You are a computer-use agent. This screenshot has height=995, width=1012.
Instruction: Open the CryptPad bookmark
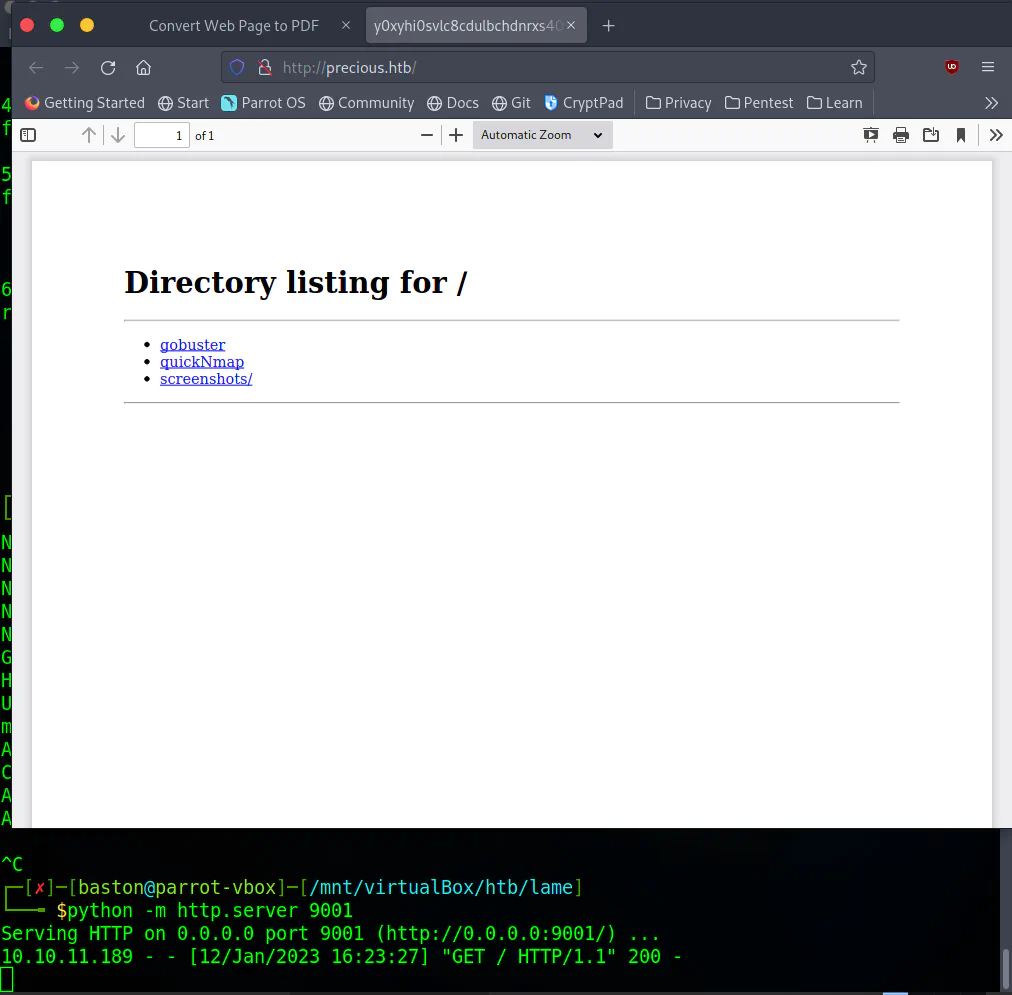(583, 103)
